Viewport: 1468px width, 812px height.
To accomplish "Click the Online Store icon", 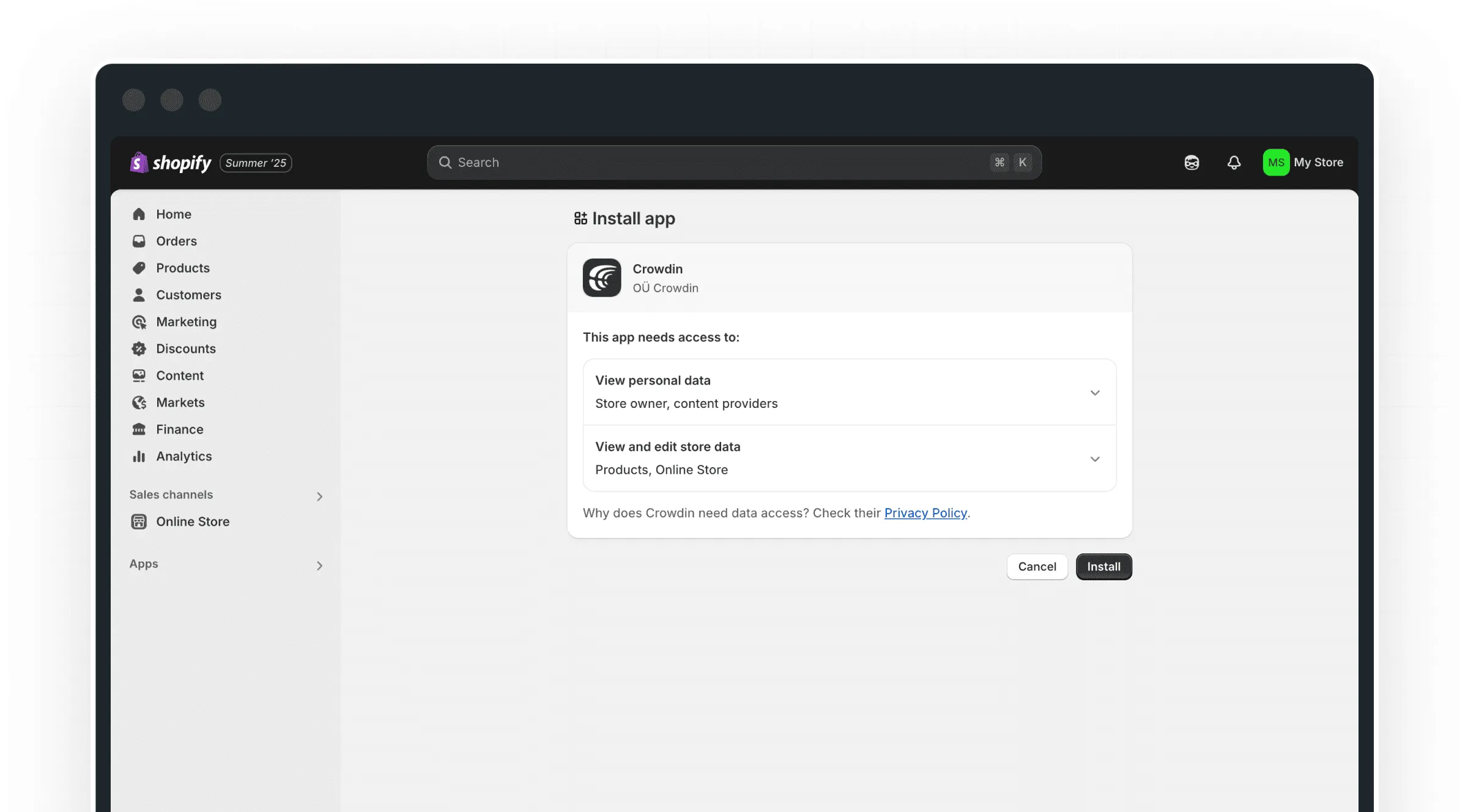I will click(139, 522).
